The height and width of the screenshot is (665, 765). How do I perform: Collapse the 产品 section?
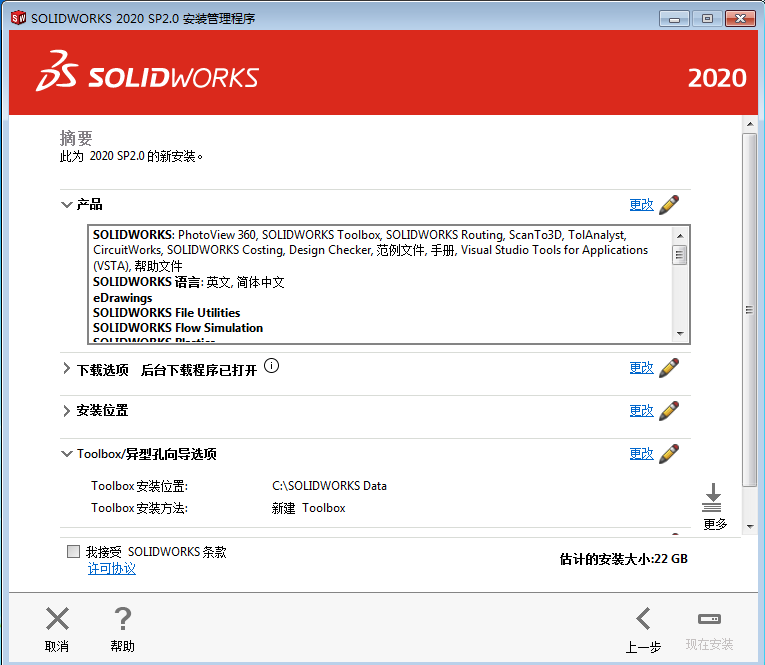[x=66, y=204]
